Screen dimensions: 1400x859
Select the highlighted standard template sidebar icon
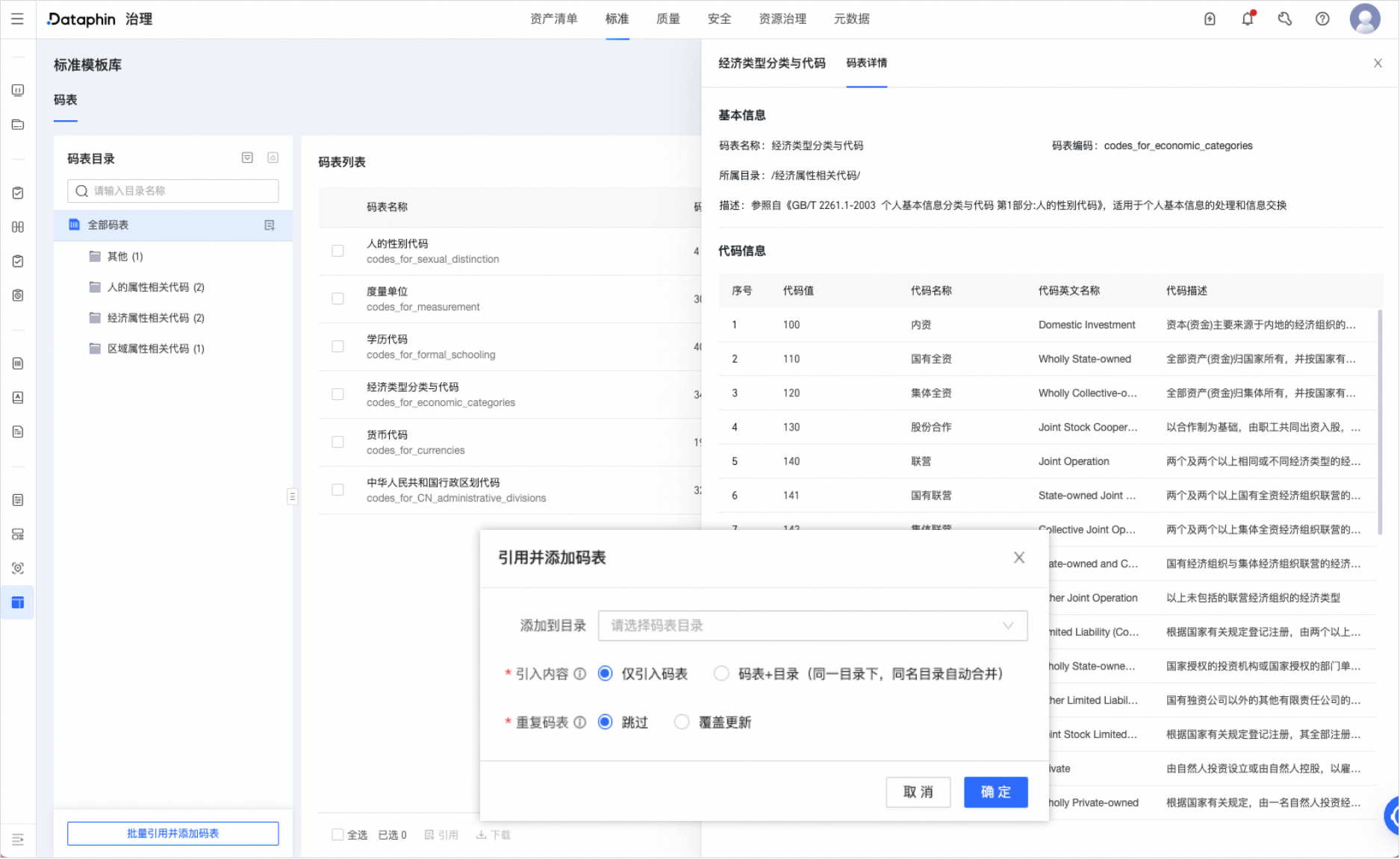tap(17, 602)
